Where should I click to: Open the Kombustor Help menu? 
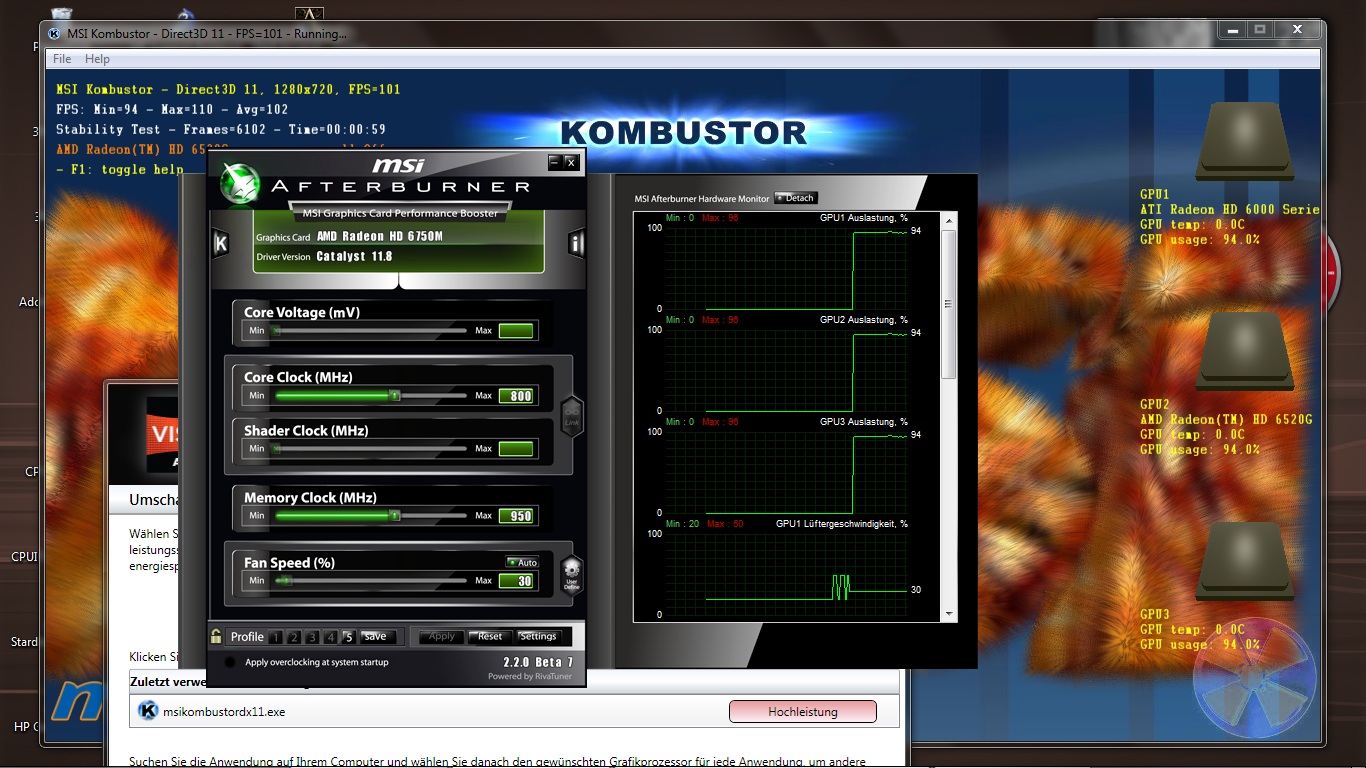point(97,59)
